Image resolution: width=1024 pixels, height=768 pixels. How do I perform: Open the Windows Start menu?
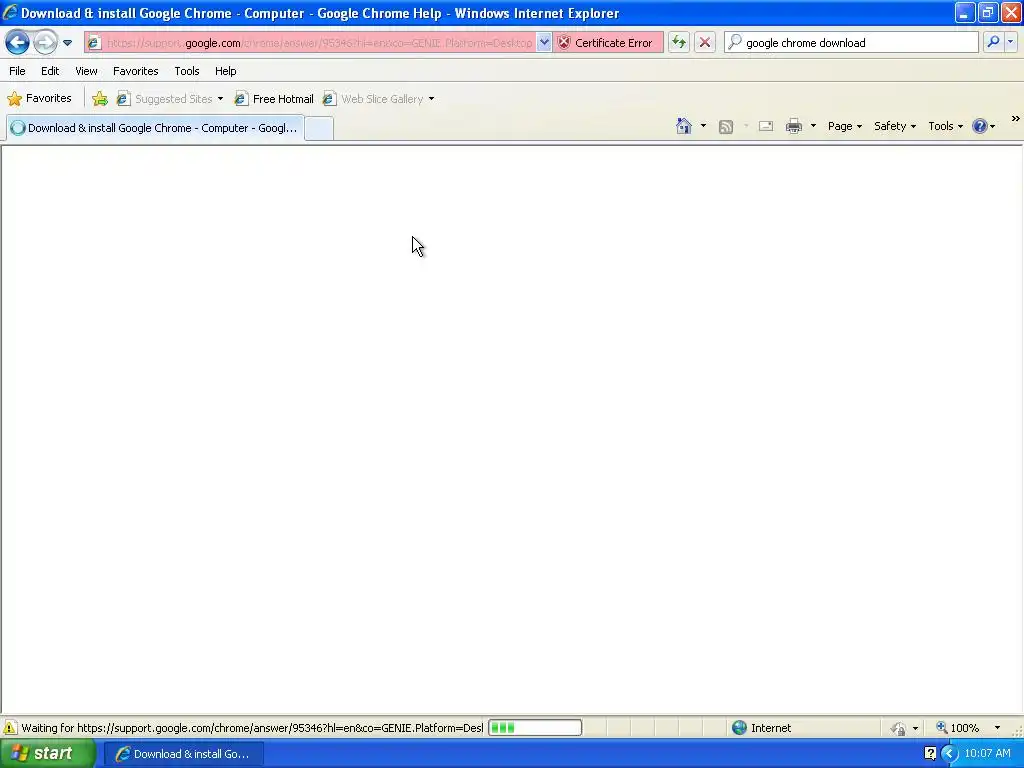pyautogui.click(x=48, y=754)
